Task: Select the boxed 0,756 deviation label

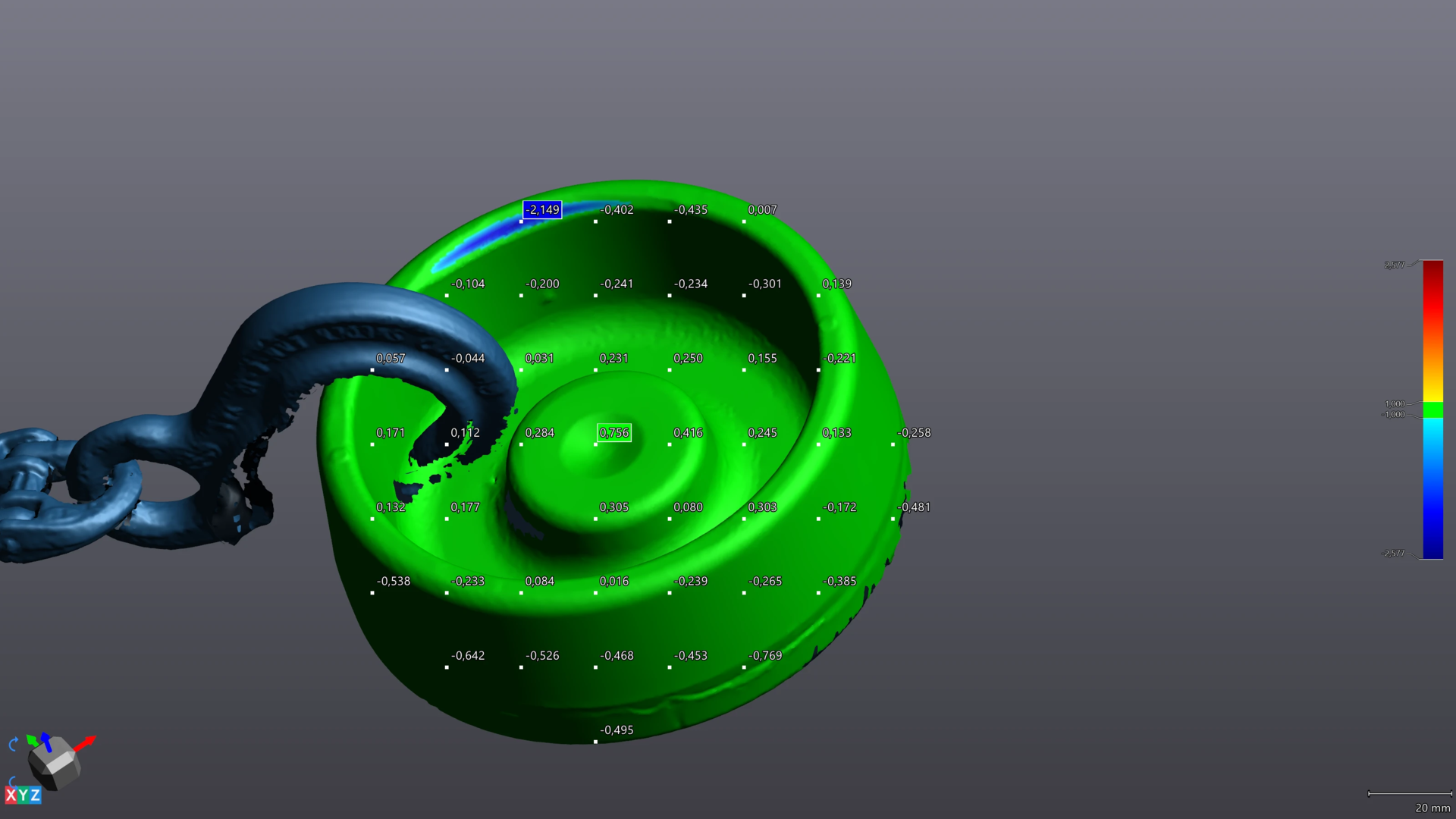Action: pyautogui.click(x=614, y=433)
